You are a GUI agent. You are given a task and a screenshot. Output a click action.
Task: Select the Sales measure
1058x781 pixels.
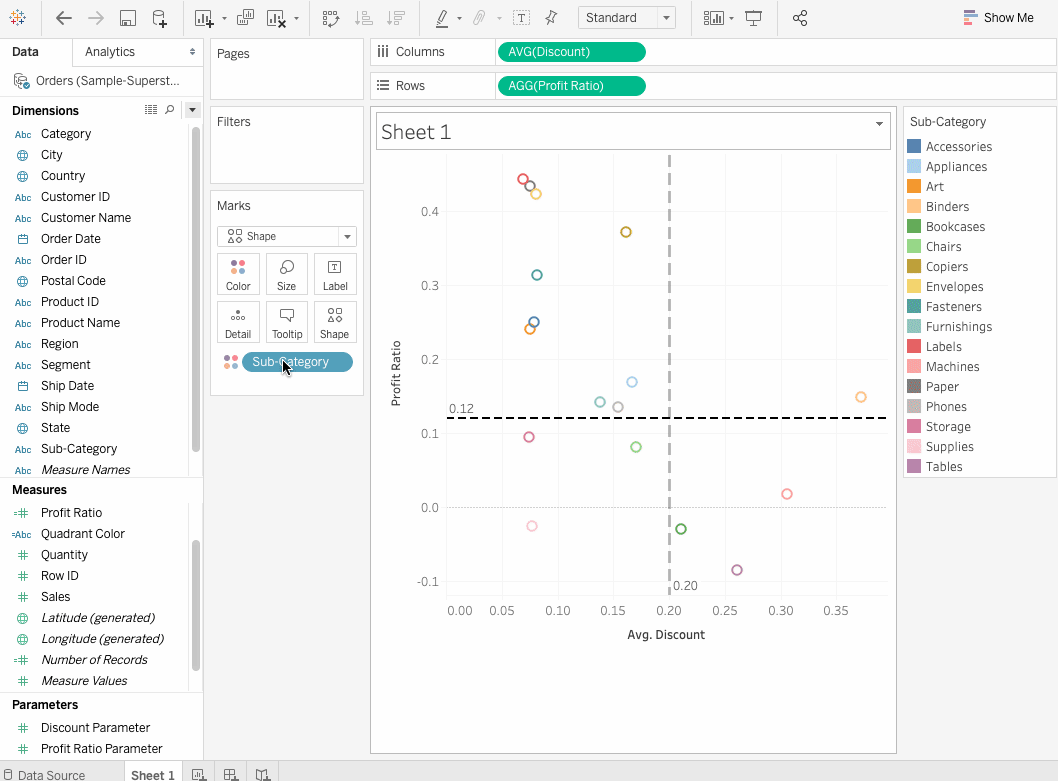[x=55, y=597]
